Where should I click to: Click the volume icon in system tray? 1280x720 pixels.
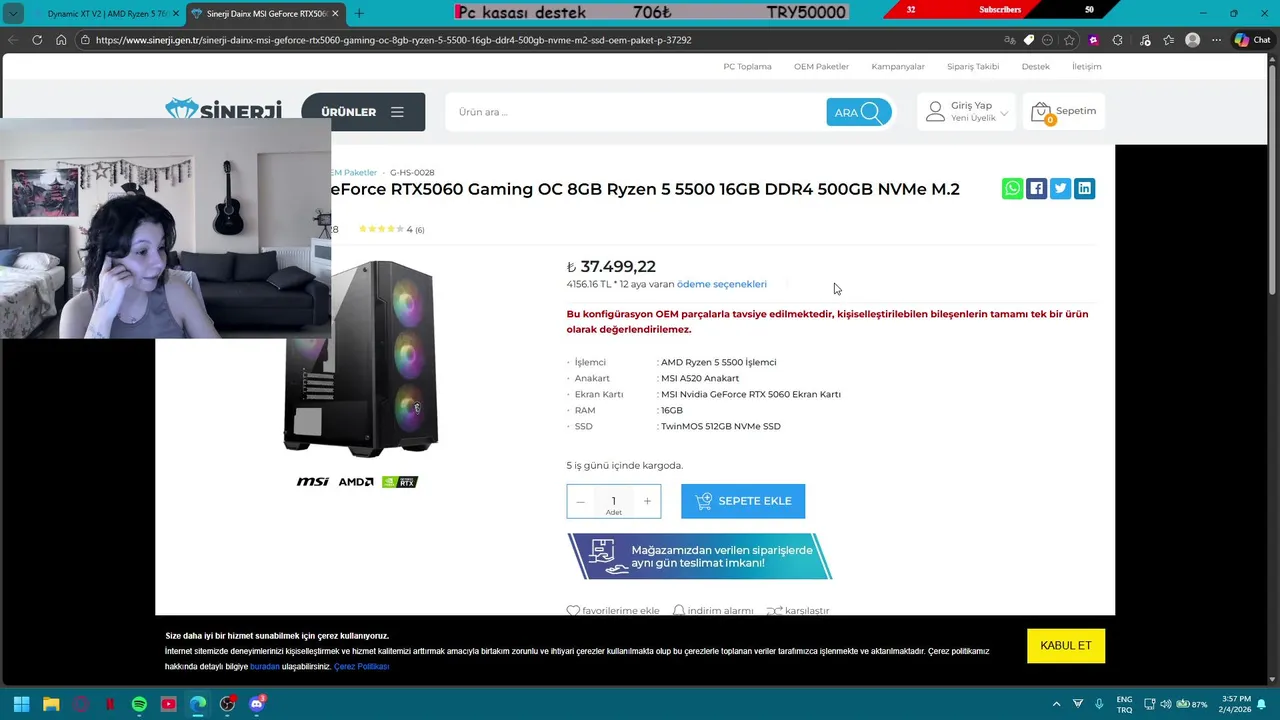coord(1166,704)
